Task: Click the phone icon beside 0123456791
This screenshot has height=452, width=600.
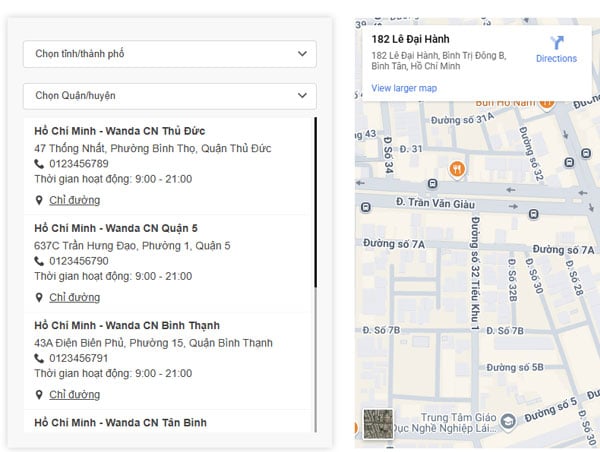Action: (x=39, y=358)
